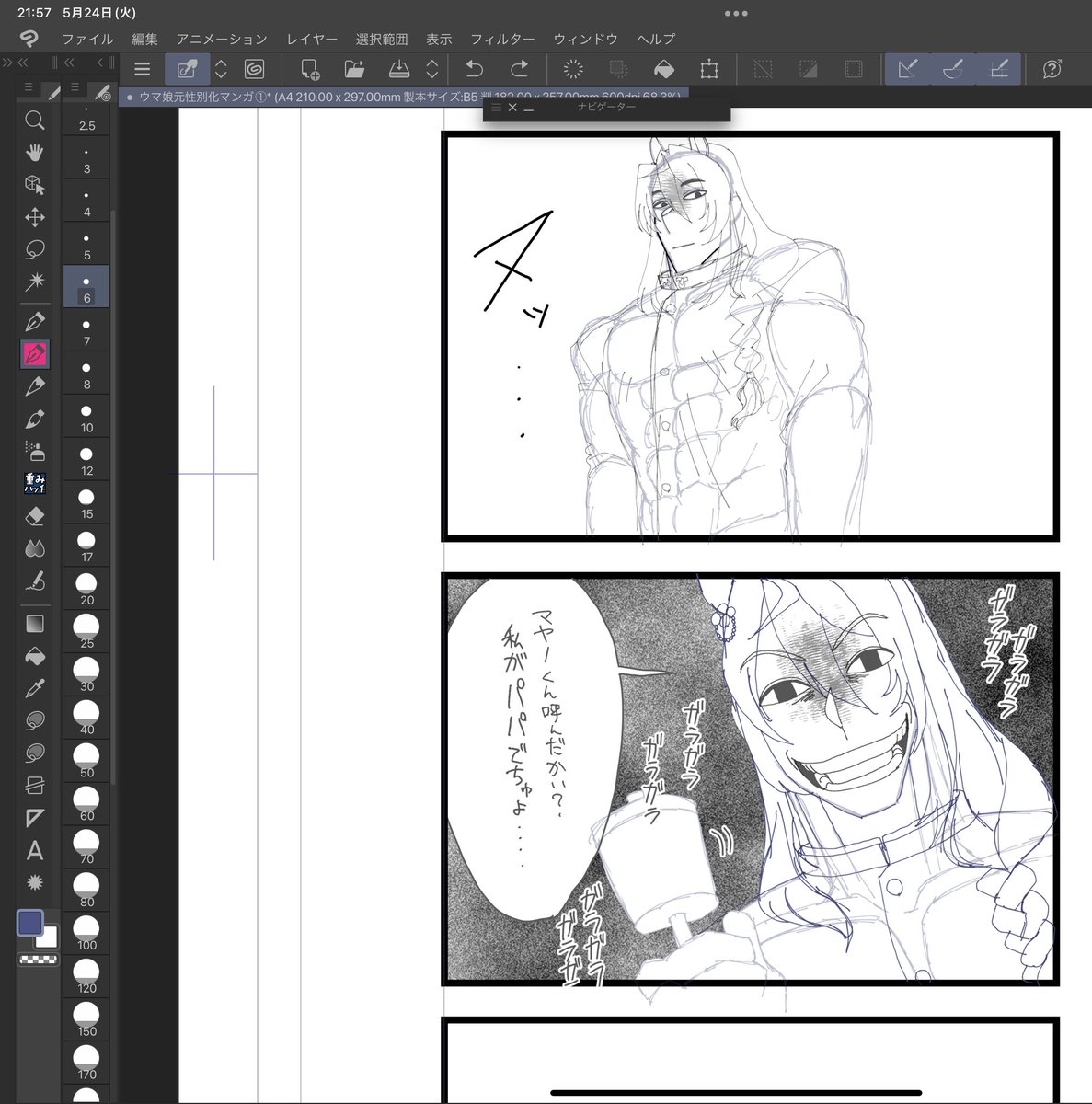Click the Fill bucket in command bar
This screenshot has height=1104, width=1092.
click(x=663, y=69)
